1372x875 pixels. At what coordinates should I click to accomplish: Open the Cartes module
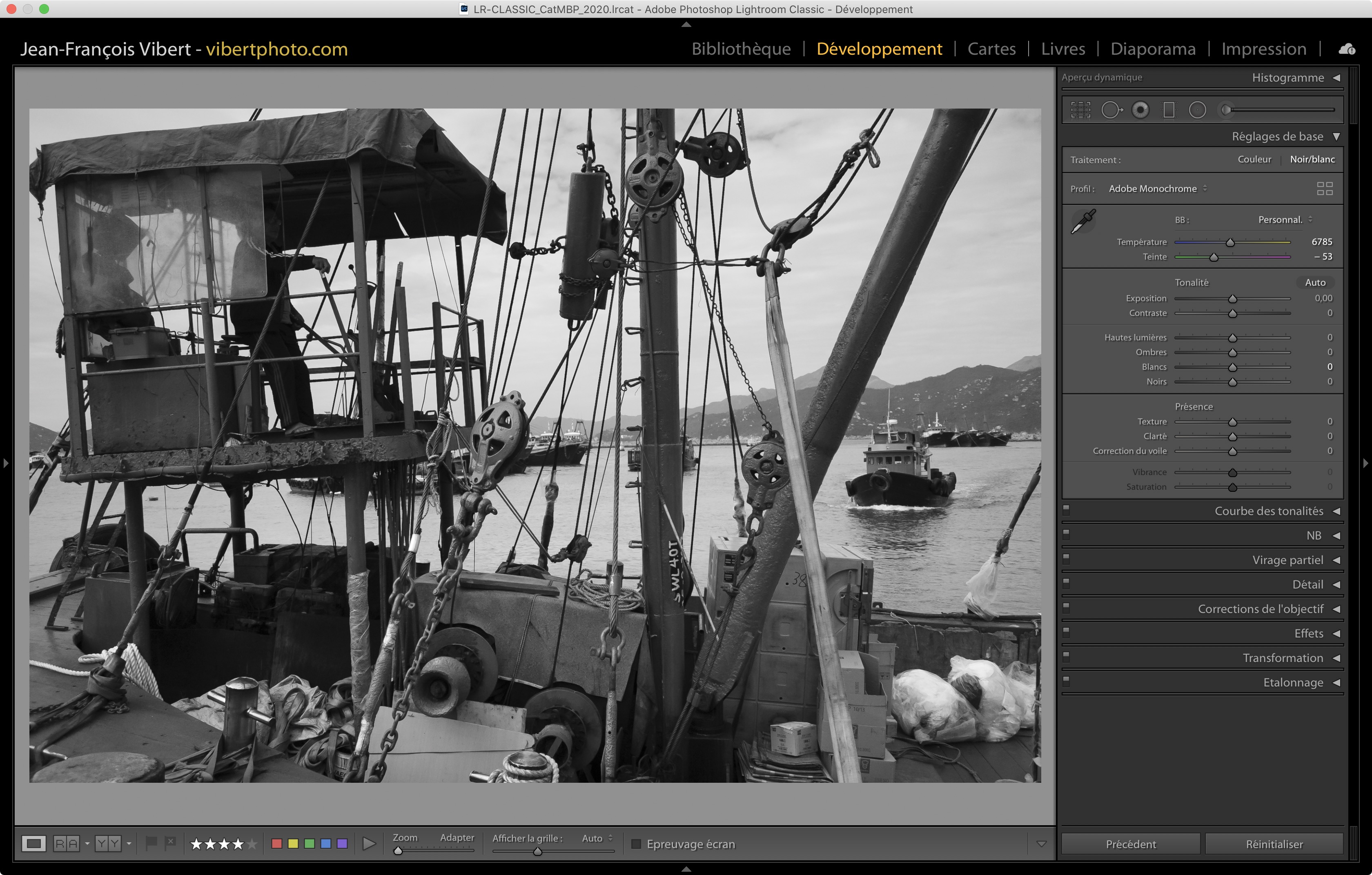[x=991, y=49]
